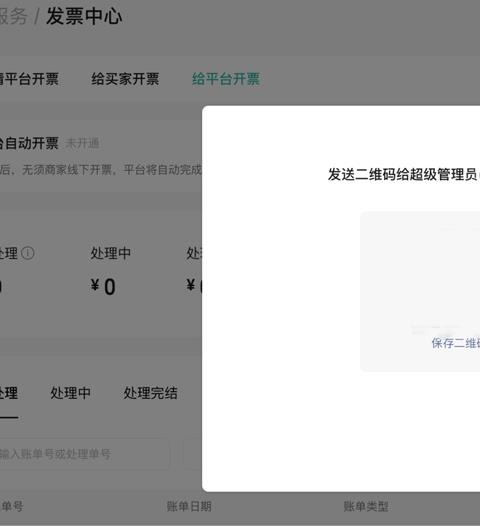Viewport: 480px width, 526px height.
Task: Focus the 账单号或处理单号 search field
Action: (x=85, y=454)
